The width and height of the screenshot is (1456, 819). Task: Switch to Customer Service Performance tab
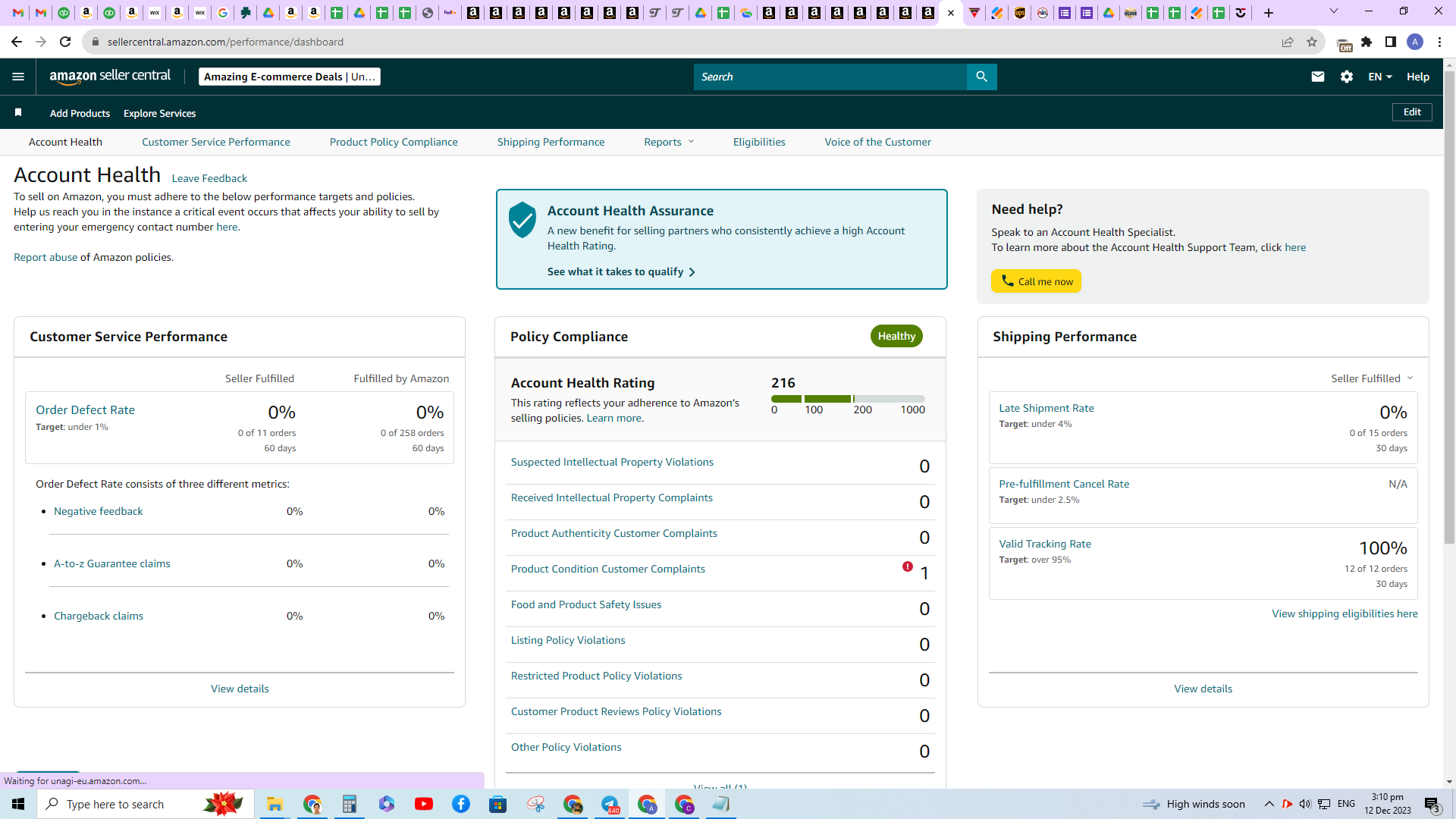[x=216, y=142]
